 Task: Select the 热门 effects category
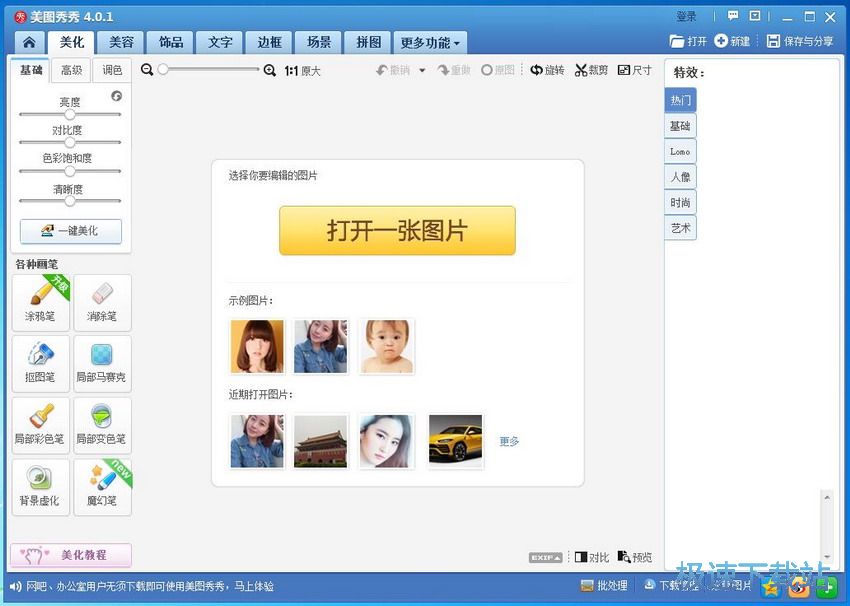click(680, 100)
